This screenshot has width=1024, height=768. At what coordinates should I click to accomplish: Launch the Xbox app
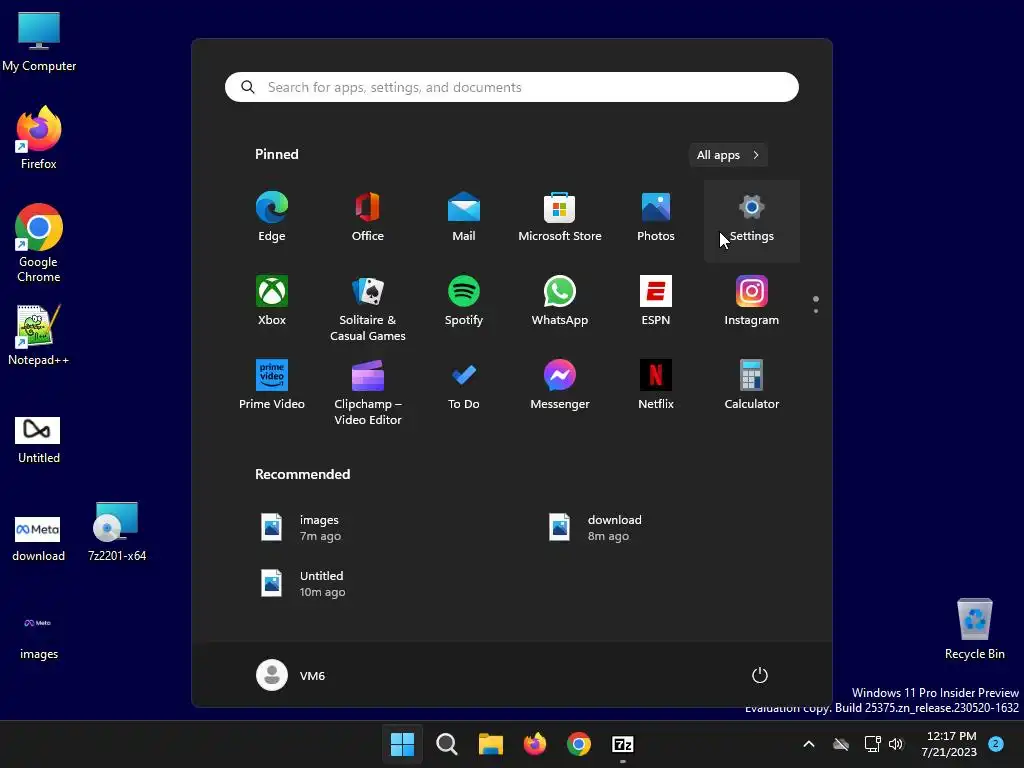pos(272,301)
